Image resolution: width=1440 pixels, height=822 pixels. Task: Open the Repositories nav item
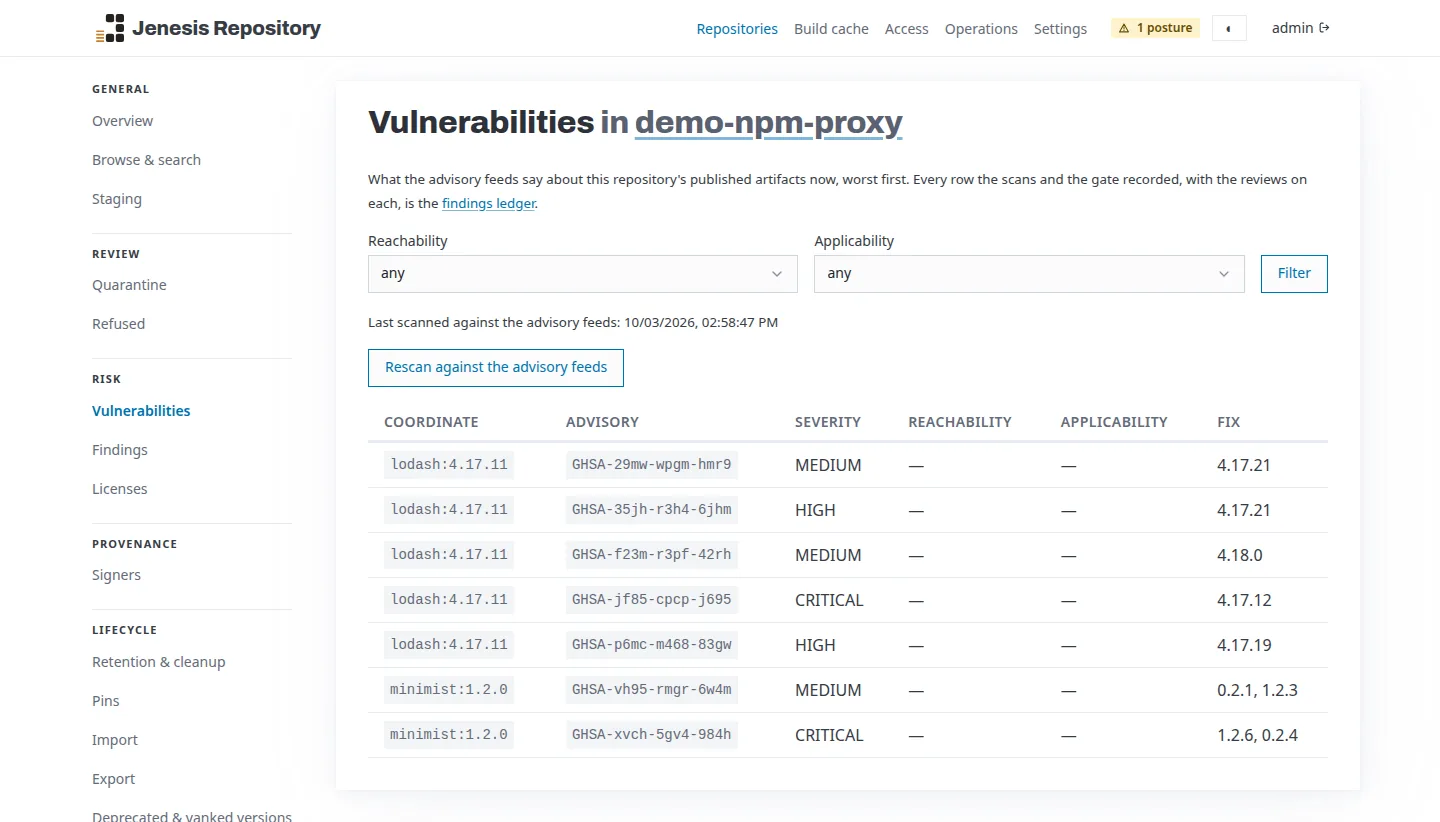tap(737, 29)
